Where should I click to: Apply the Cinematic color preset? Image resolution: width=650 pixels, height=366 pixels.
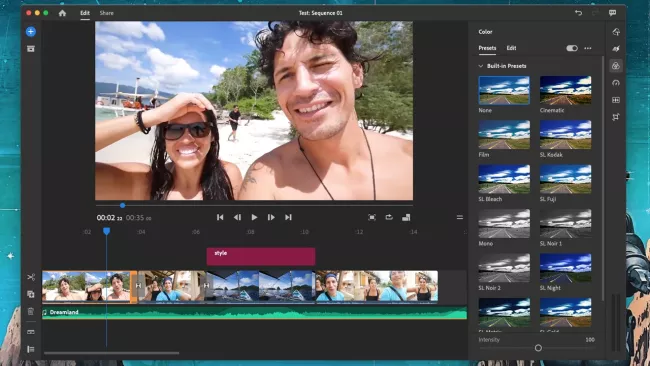[x=565, y=90]
